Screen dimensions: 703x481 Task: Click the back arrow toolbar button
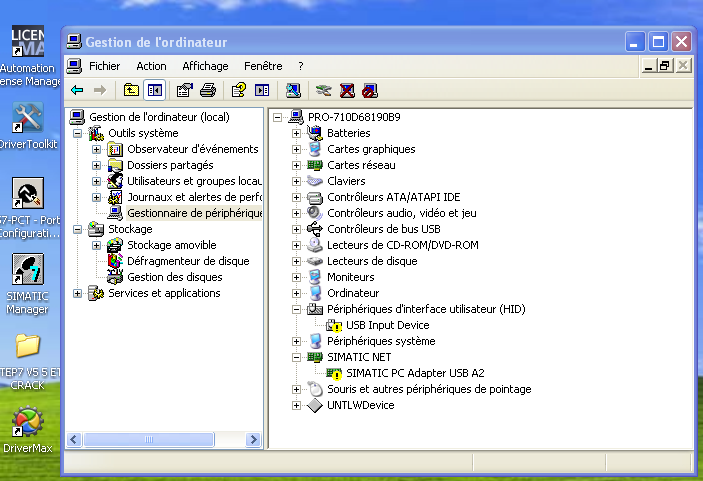coord(77,90)
